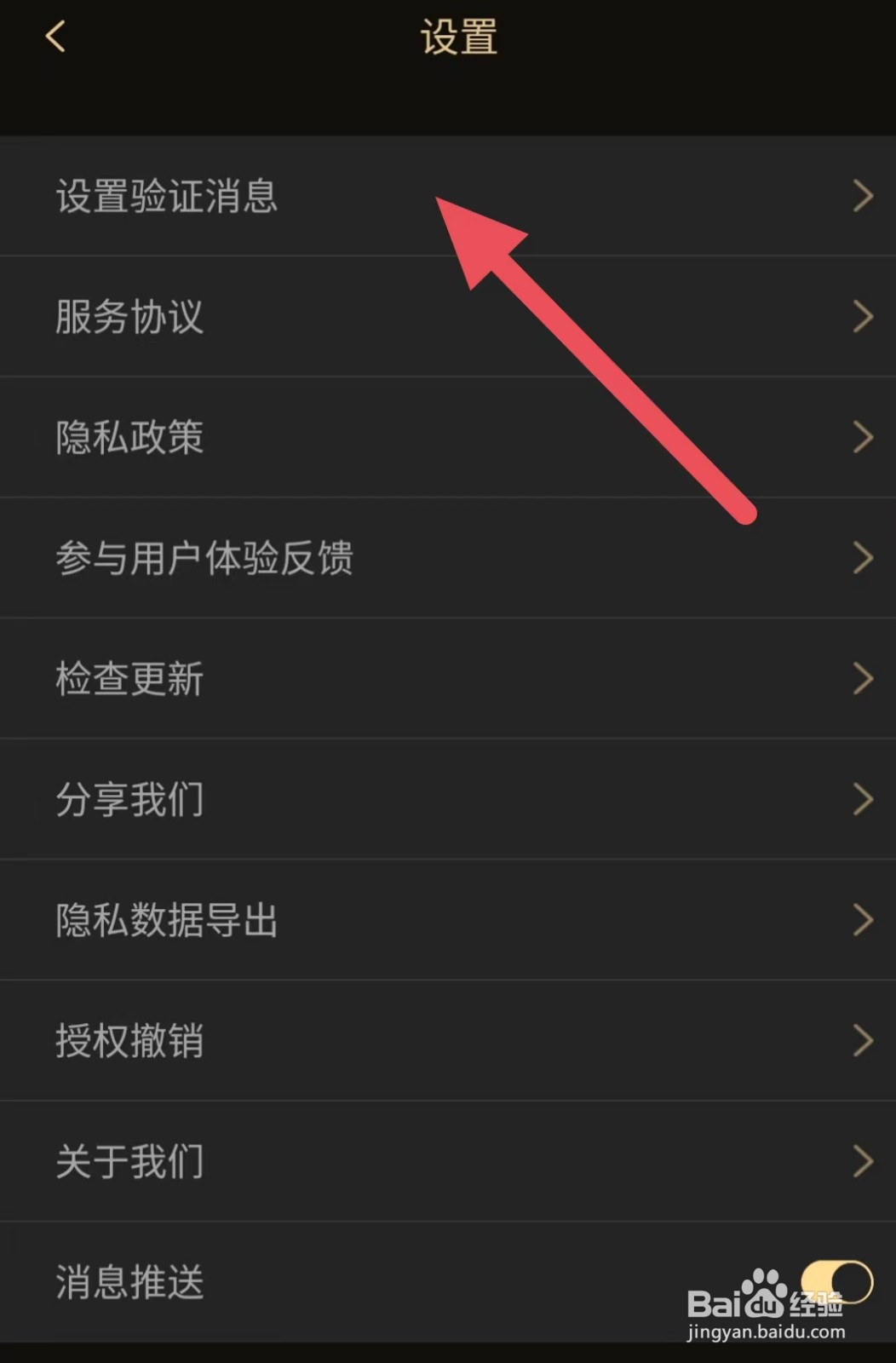896x1363 pixels.
Task: Click right arrow icon on 授权撤销
Action: (x=864, y=1041)
